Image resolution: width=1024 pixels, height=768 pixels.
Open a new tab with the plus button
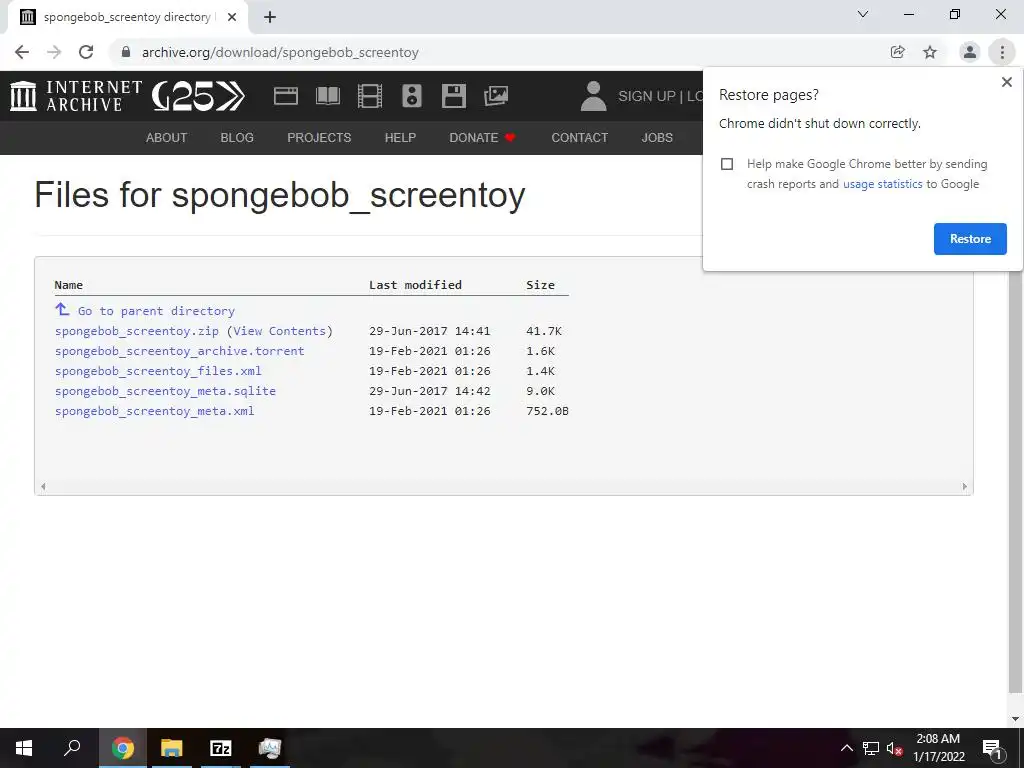coord(270,17)
